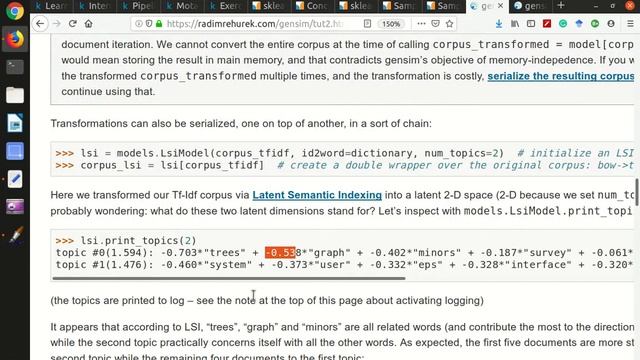The image size is (640, 360).
Task: Click 'lsi.print_topics(2)' code line
Action: tap(138, 240)
